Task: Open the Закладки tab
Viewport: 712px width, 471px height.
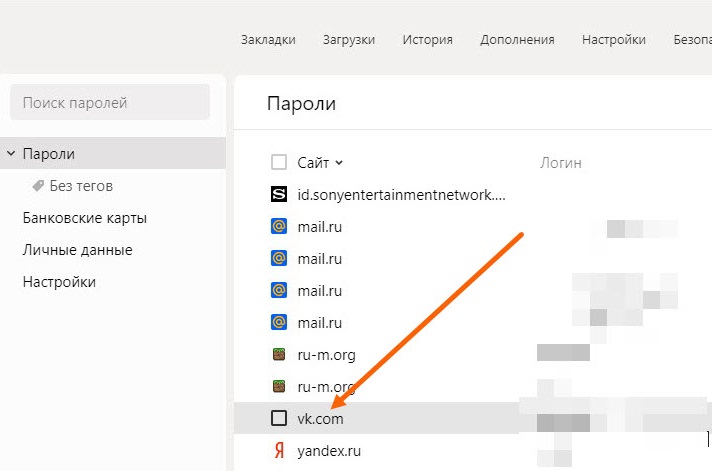Action: (x=268, y=40)
